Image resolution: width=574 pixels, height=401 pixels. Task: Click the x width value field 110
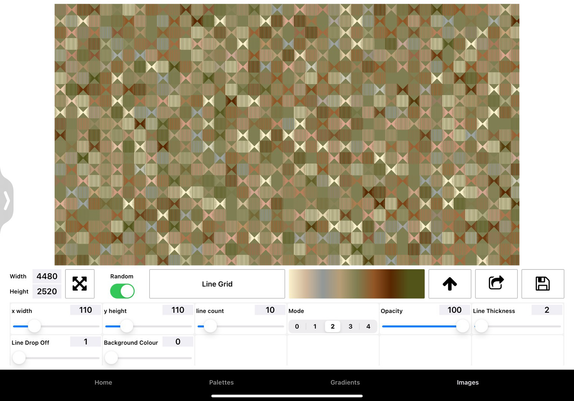[x=85, y=310]
